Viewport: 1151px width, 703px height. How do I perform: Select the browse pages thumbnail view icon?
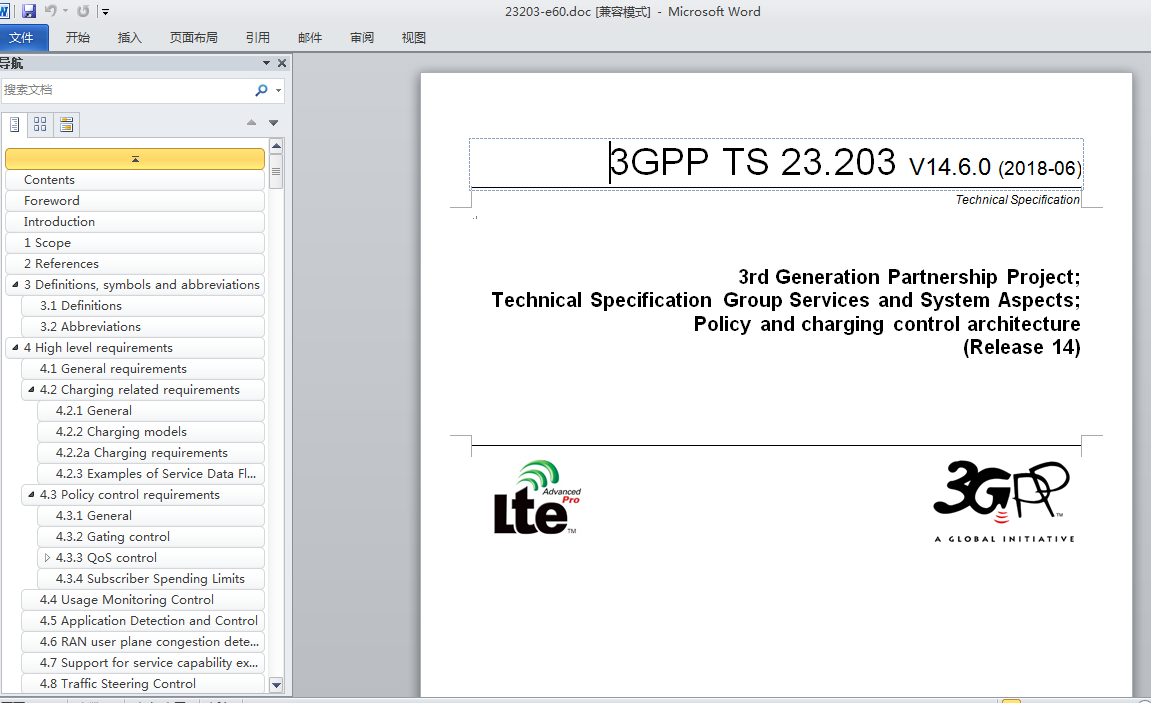(40, 124)
